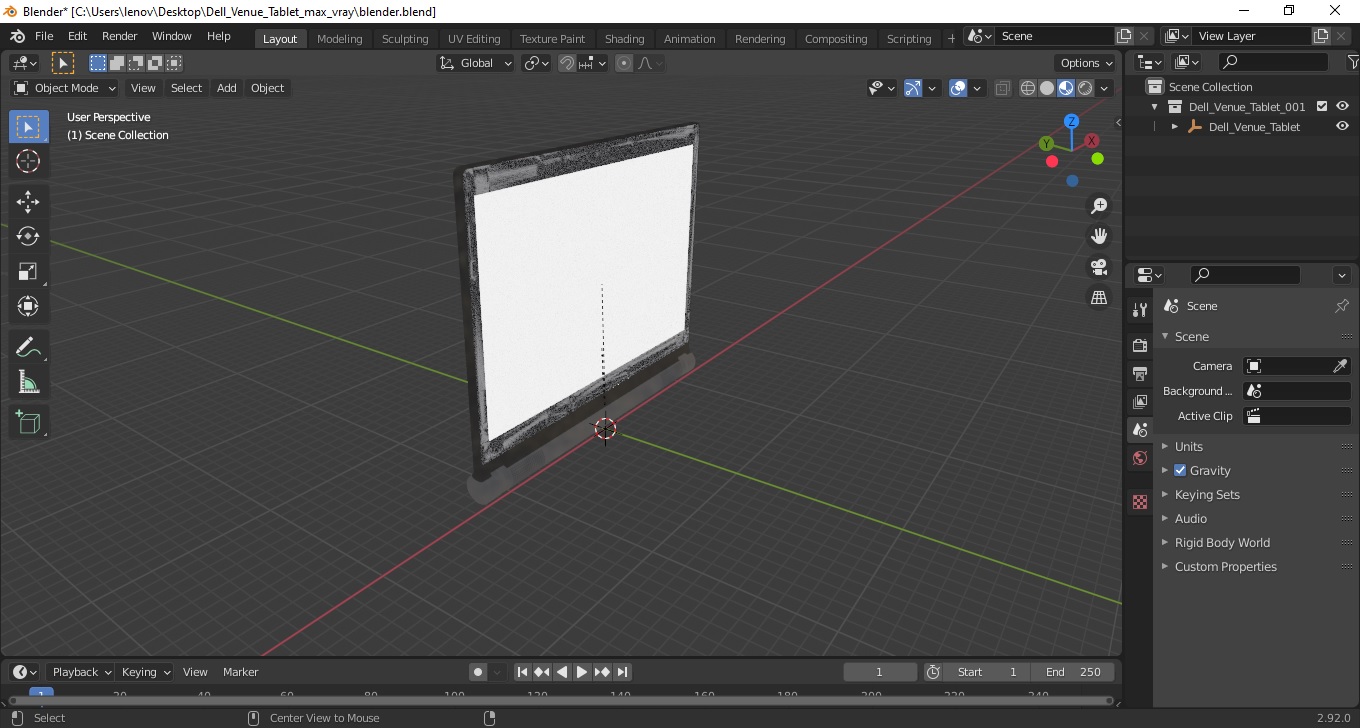Expand the Keying Sets panel
The height and width of the screenshot is (728, 1360).
[1207, 494]
